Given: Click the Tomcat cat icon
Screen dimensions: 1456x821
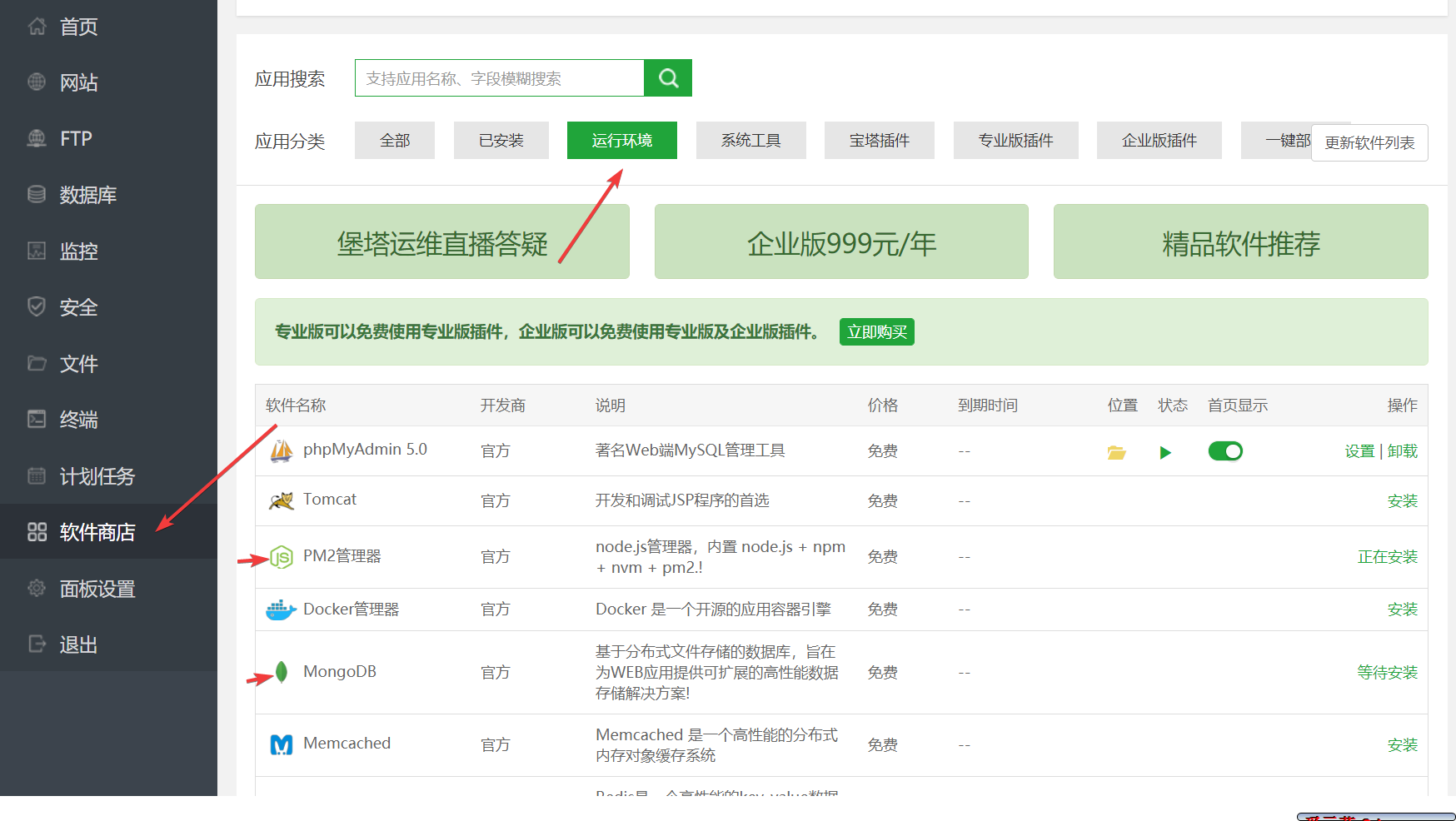Looking at the screenshot, I should click(282, 500).
